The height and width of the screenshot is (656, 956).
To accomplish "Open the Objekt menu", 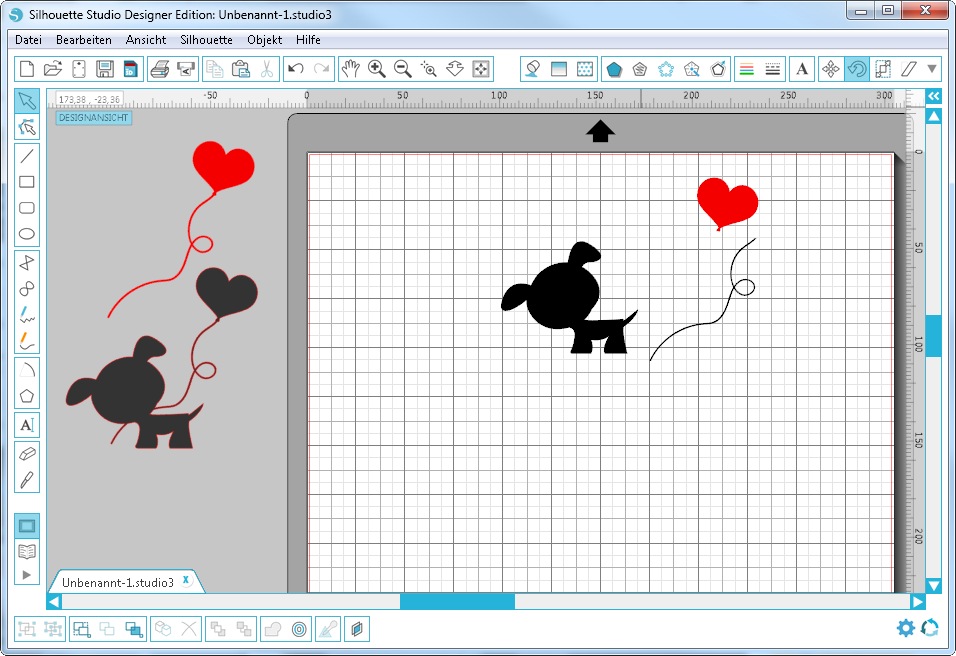I will 265,40.
